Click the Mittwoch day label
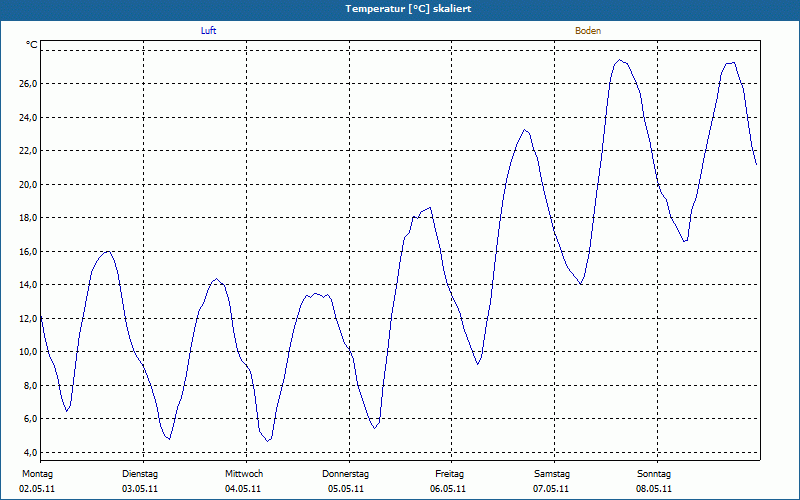This screenshot has width=800, height=500. coord(244,474)
